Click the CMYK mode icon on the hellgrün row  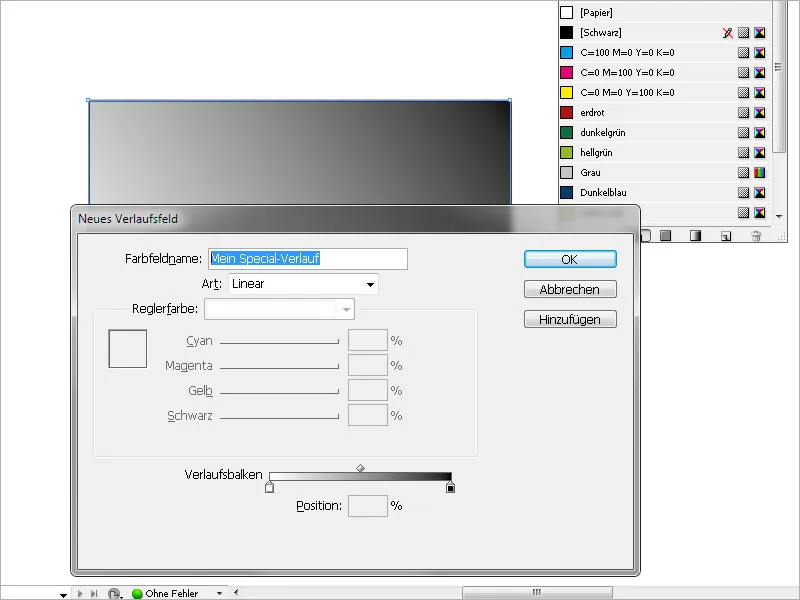pyautogui.click(x=760, y=153)
